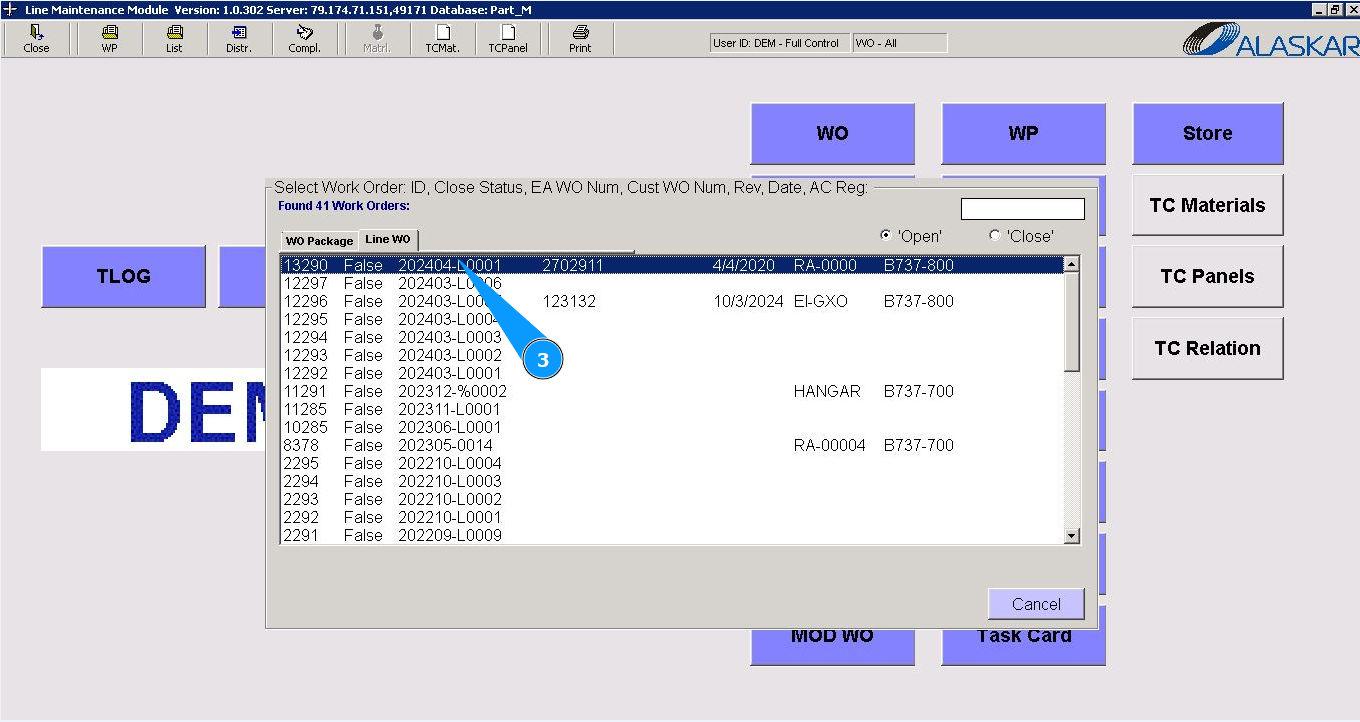Click the list scrollbar up arrow
The height and width of the screenshot is (722, 1360).
(1072, 265)
